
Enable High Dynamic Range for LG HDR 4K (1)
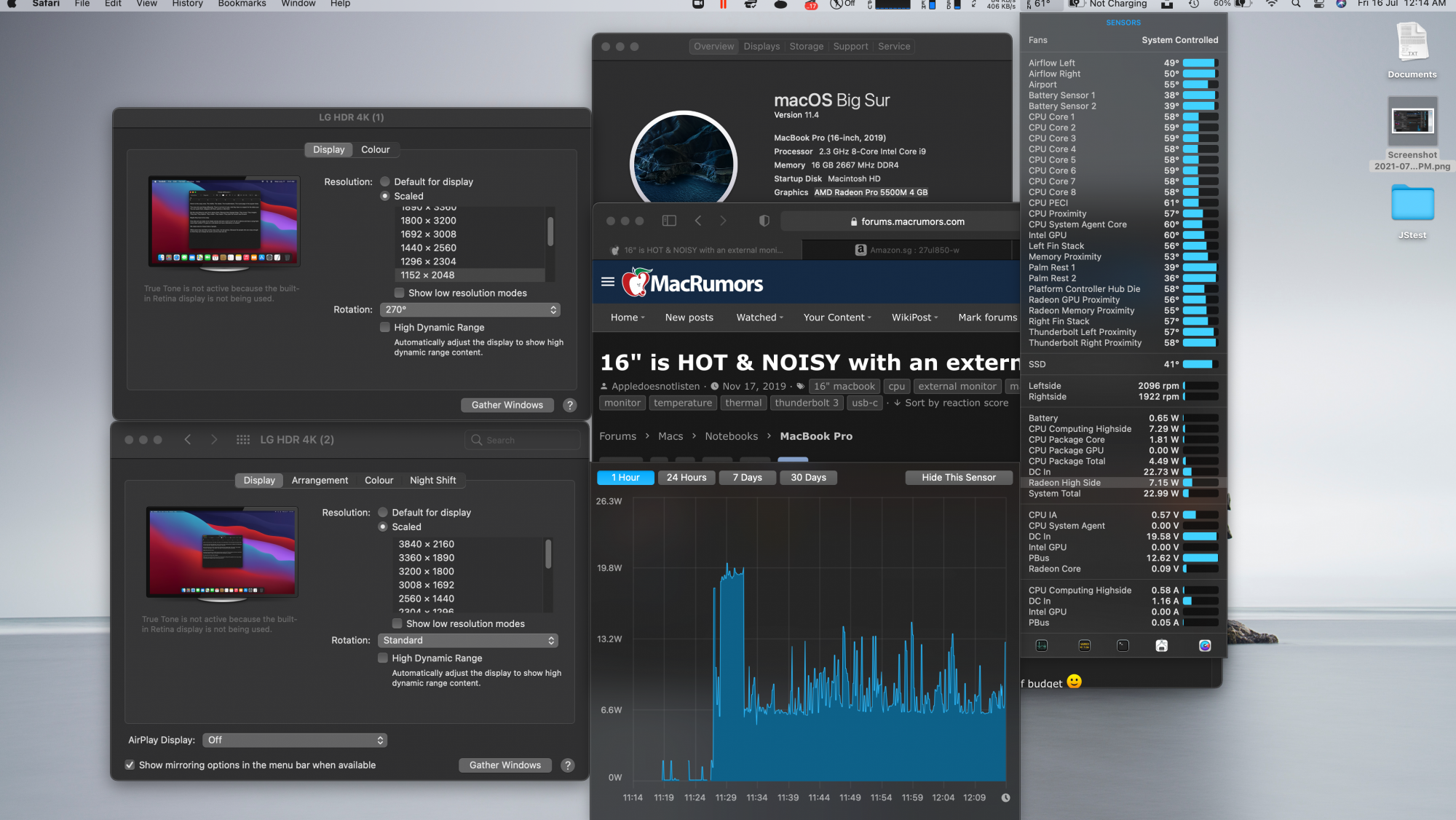385,328
